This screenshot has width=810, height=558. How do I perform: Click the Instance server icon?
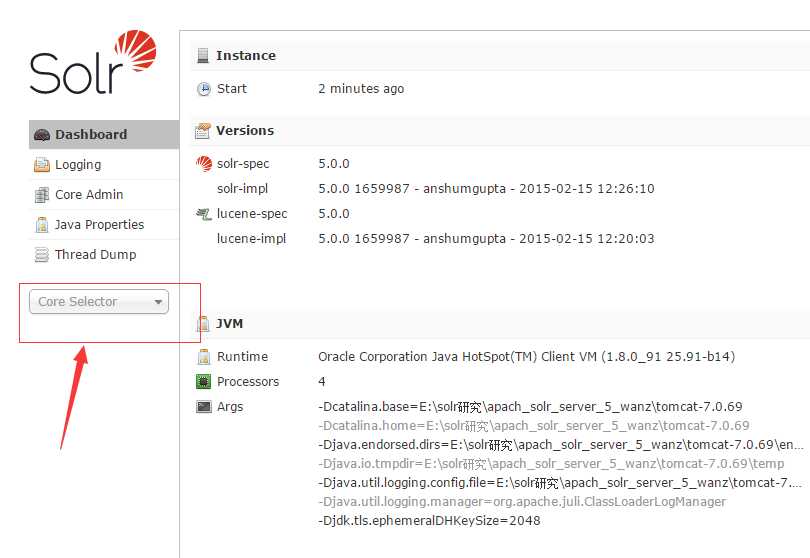tap(203, 55)
